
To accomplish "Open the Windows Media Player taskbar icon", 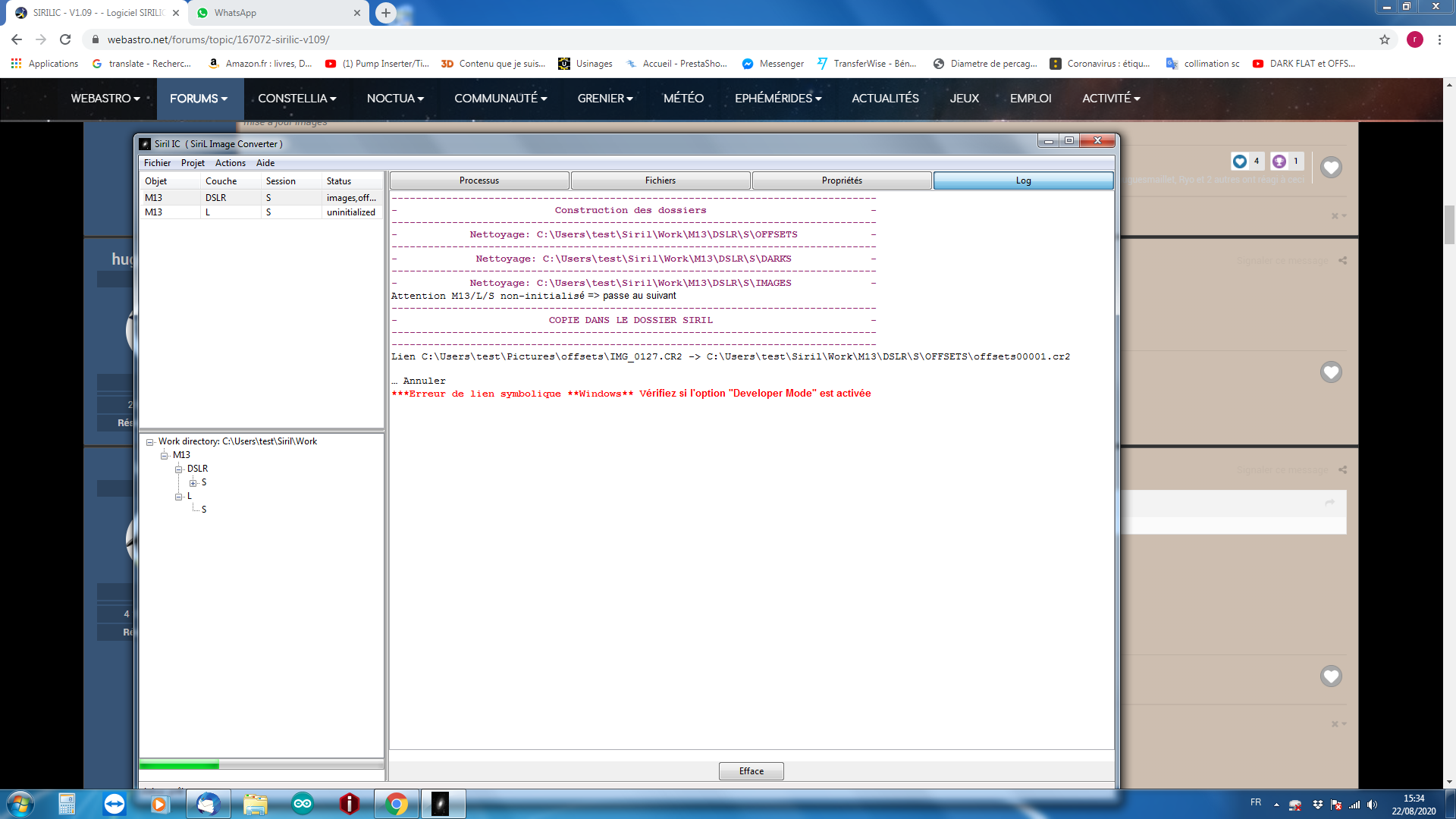I will (x=159, y=804).
